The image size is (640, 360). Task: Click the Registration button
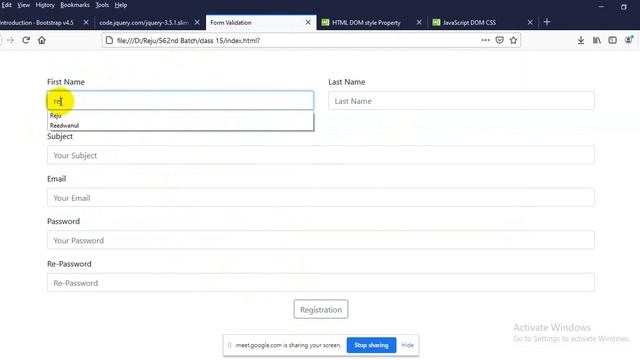(x=321, y=309)
